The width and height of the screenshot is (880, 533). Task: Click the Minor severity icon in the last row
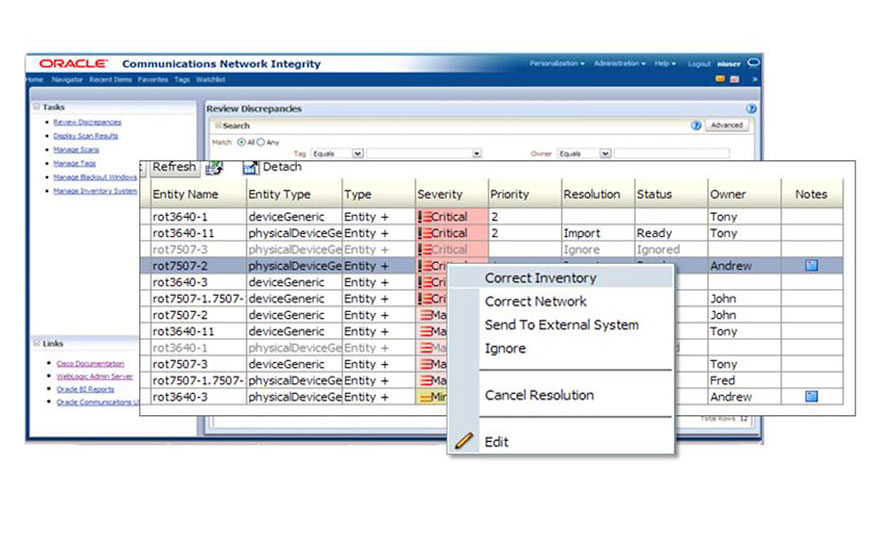click(x=426, y=397)
